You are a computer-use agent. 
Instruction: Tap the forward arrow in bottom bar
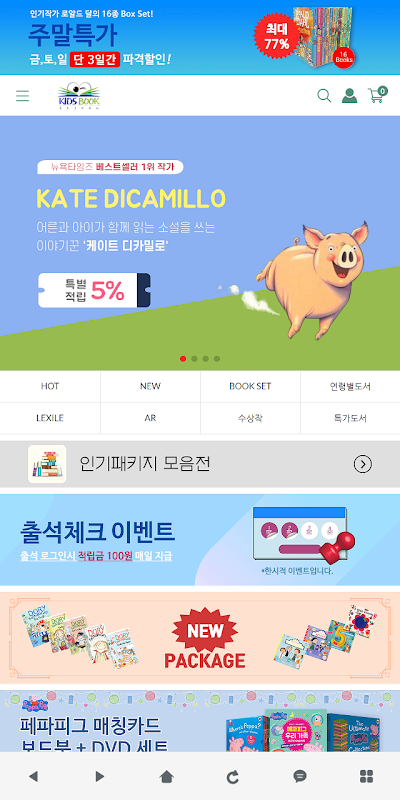pyautogui.click(x=100, y=777)
